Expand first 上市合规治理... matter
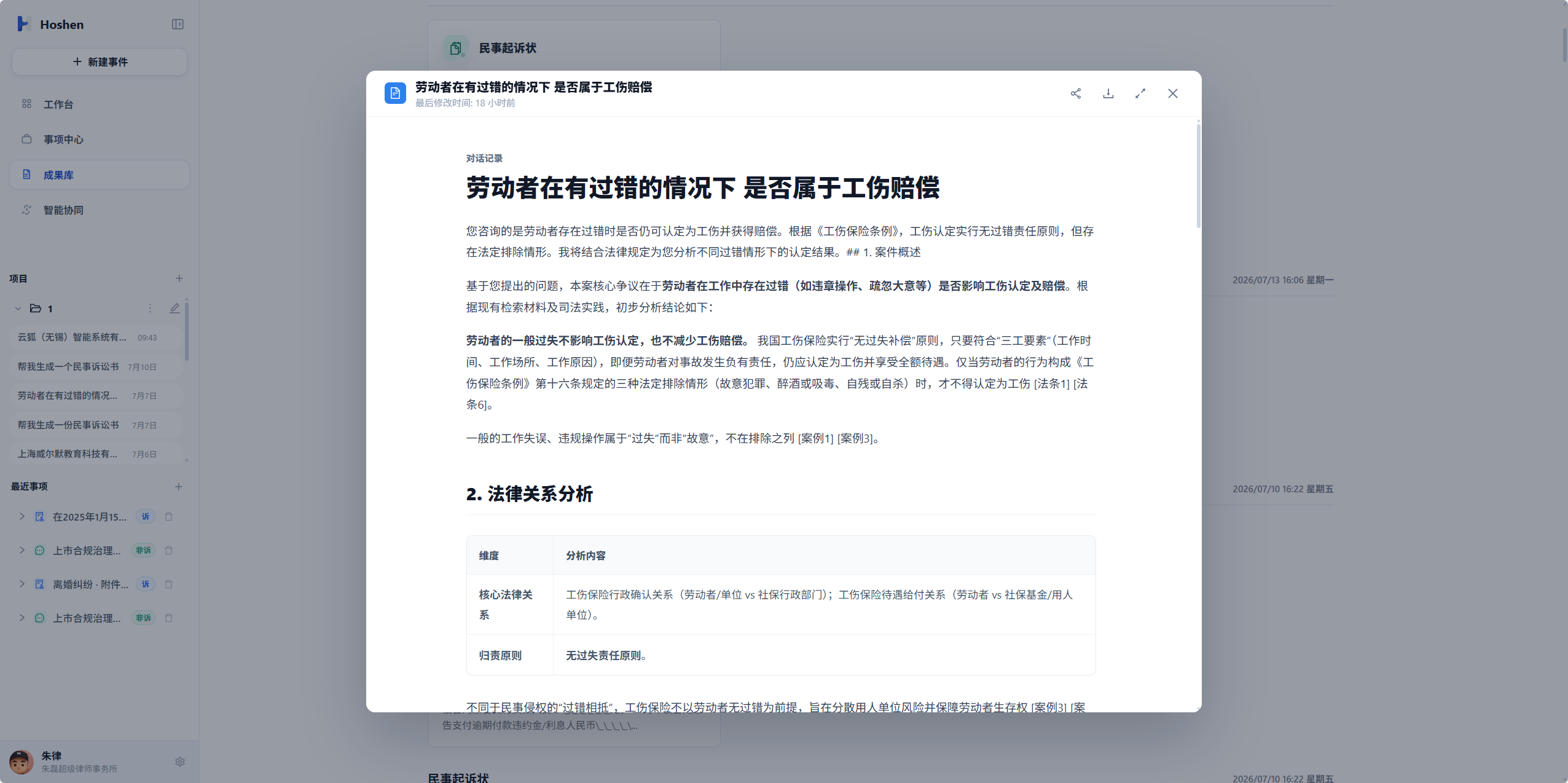 tap(22, 551)
